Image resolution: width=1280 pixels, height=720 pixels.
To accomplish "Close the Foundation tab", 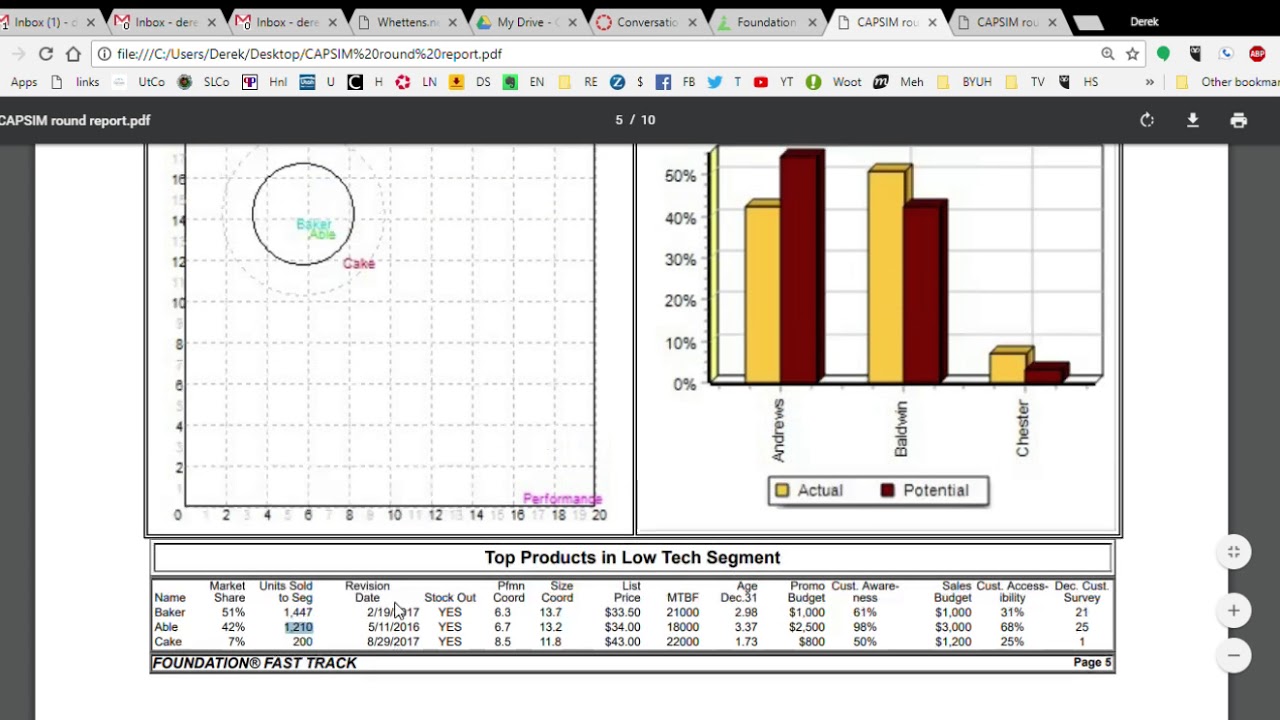I will [x=812, y=22].
